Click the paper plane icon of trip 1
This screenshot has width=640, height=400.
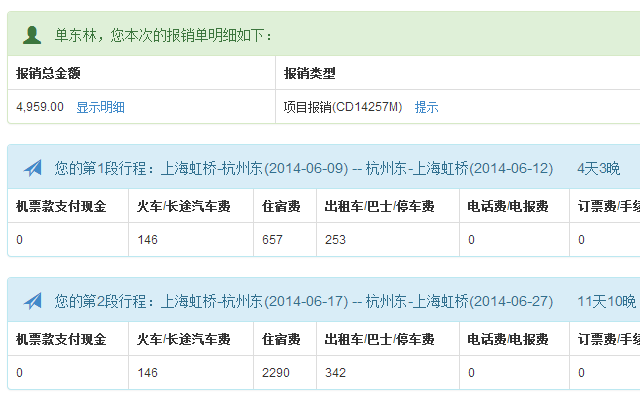tap(33, 168)
